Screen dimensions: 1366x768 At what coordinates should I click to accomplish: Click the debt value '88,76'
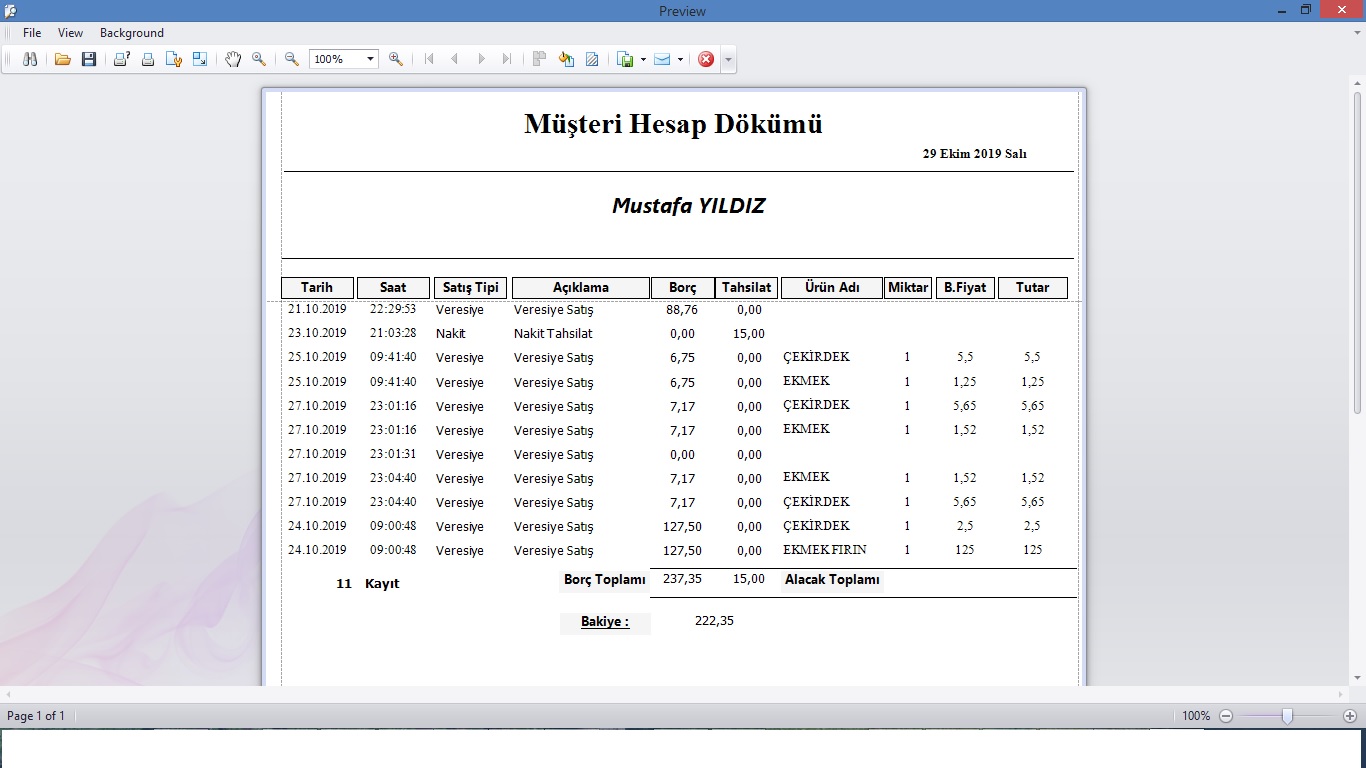click(x=682, y=310)
